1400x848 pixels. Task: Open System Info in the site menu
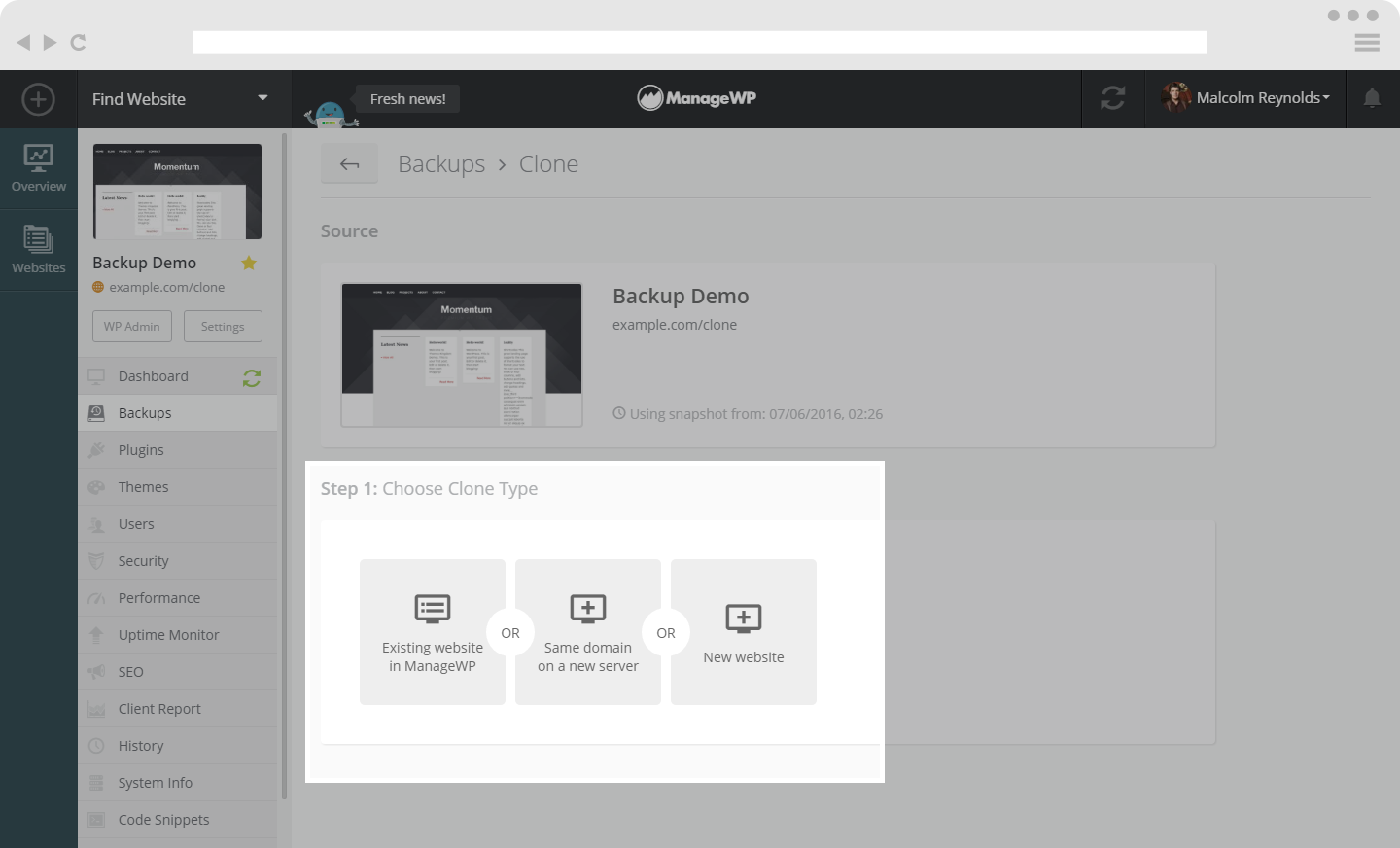click(x=177, y=783)
